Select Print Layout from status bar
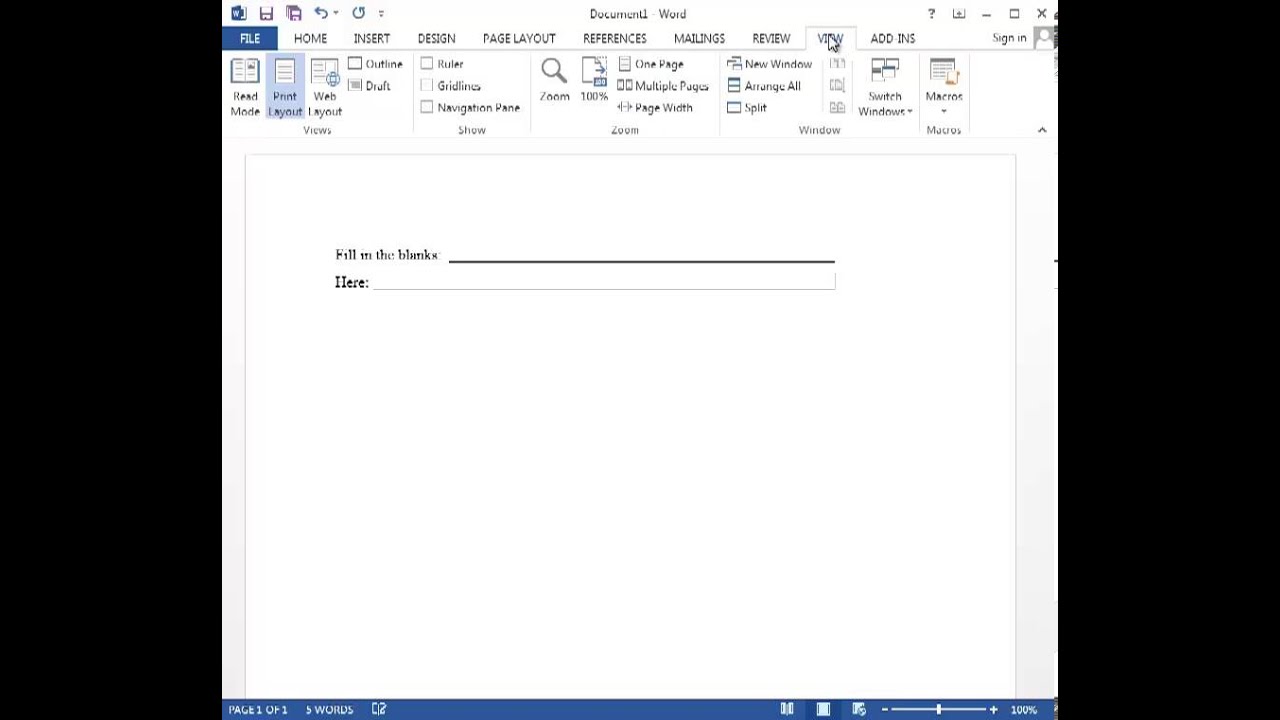 (x=823, y=710)
